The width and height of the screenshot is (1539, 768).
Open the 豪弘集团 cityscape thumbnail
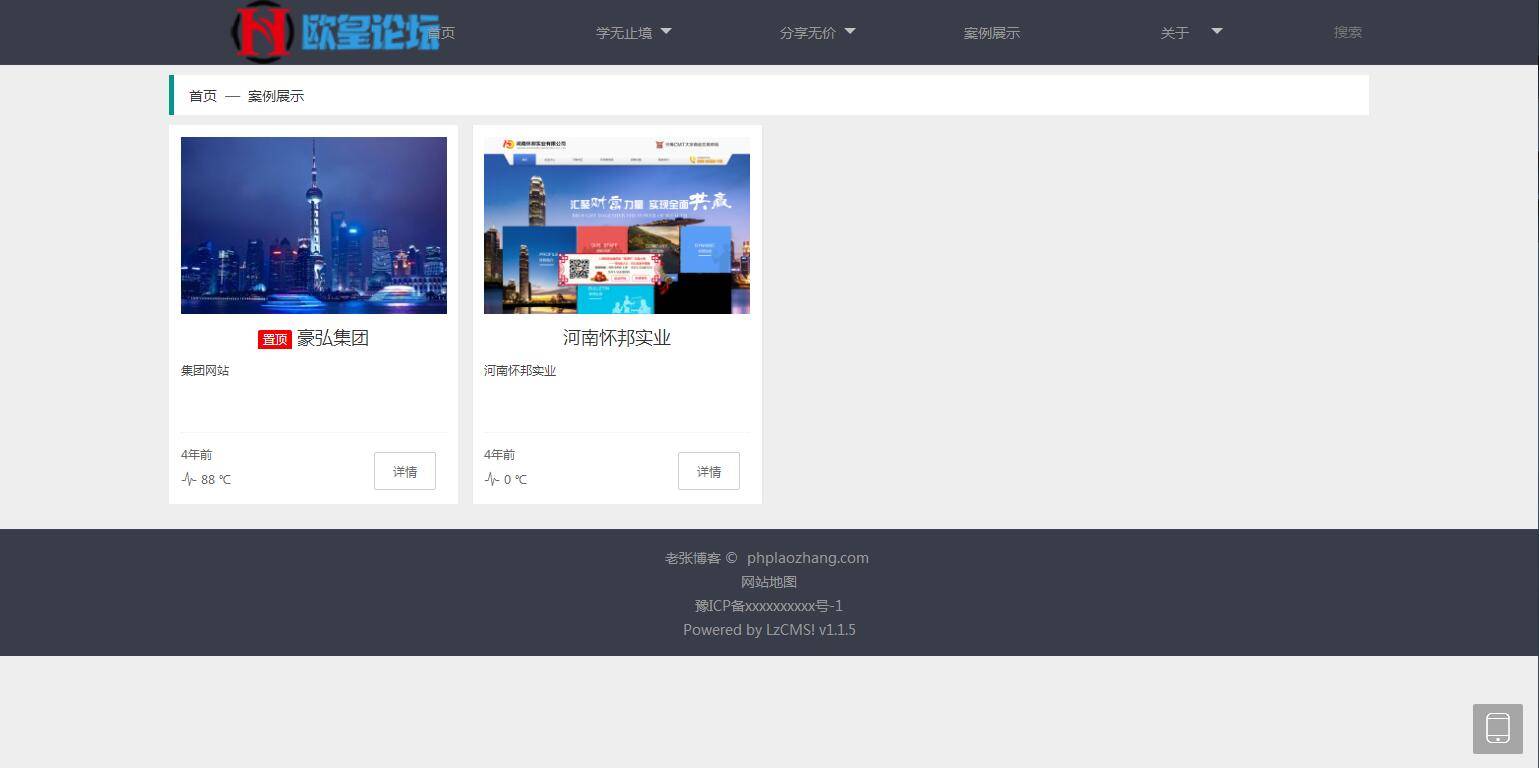pos(313,225)
